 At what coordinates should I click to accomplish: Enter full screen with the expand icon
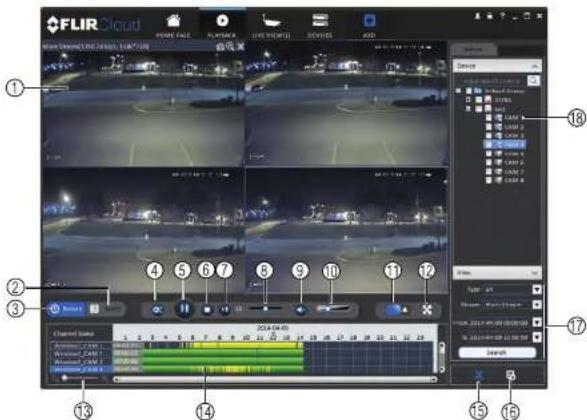(427, 310)
